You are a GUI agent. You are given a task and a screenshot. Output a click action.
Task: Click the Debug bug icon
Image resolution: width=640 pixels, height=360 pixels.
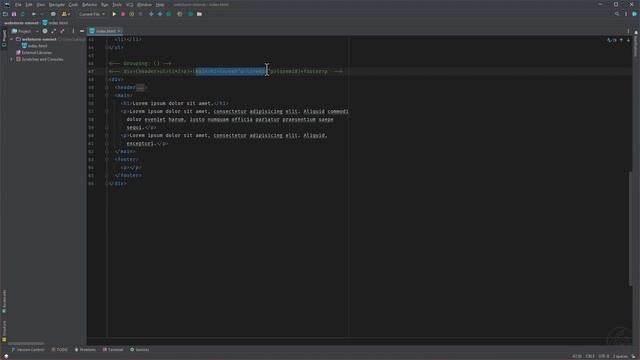click(123, 14)
